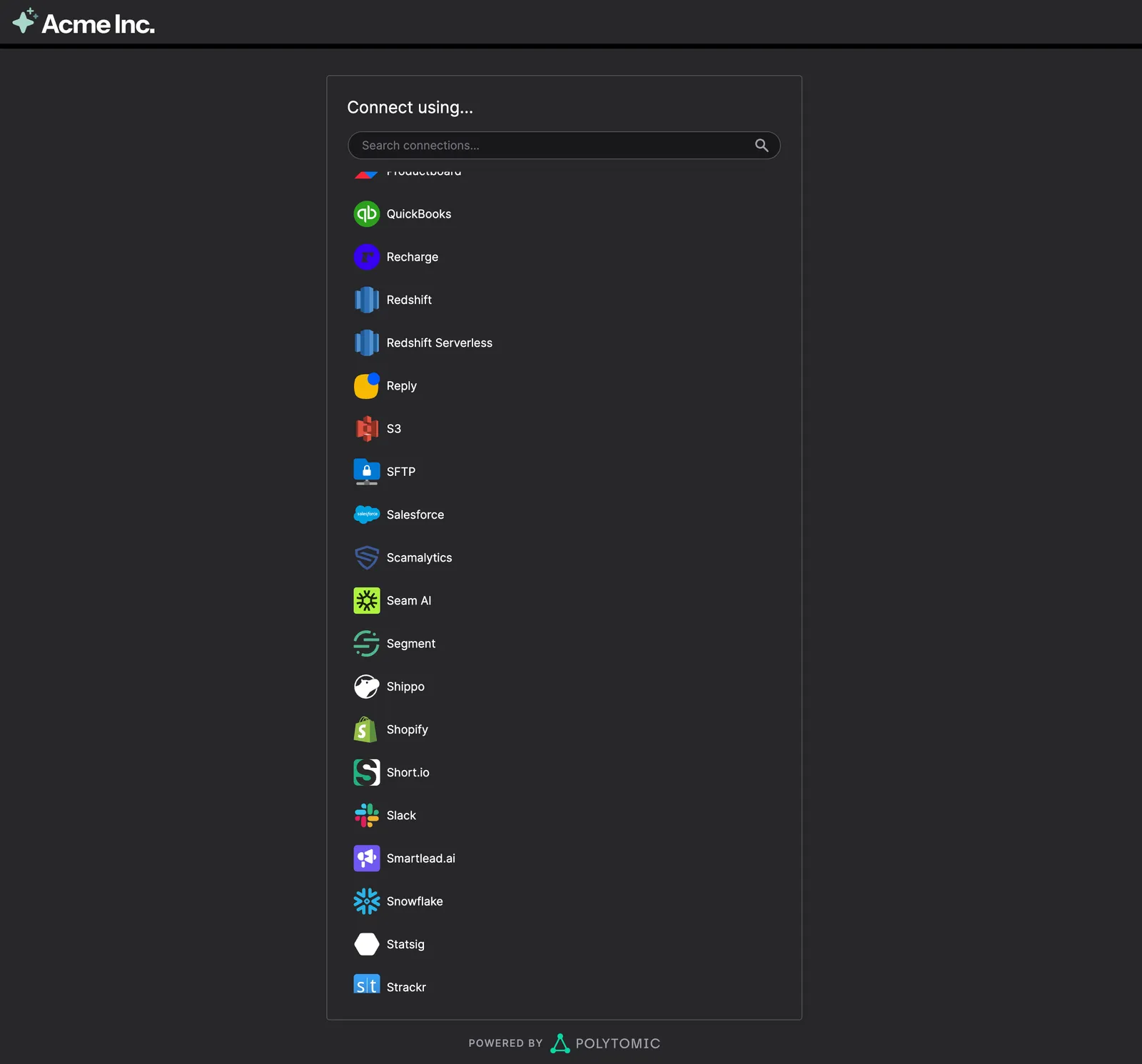The width and height of the screenshot is (1142, 1064).
Task: Click the search magnifier icon
Action: (x=762, y=146)
